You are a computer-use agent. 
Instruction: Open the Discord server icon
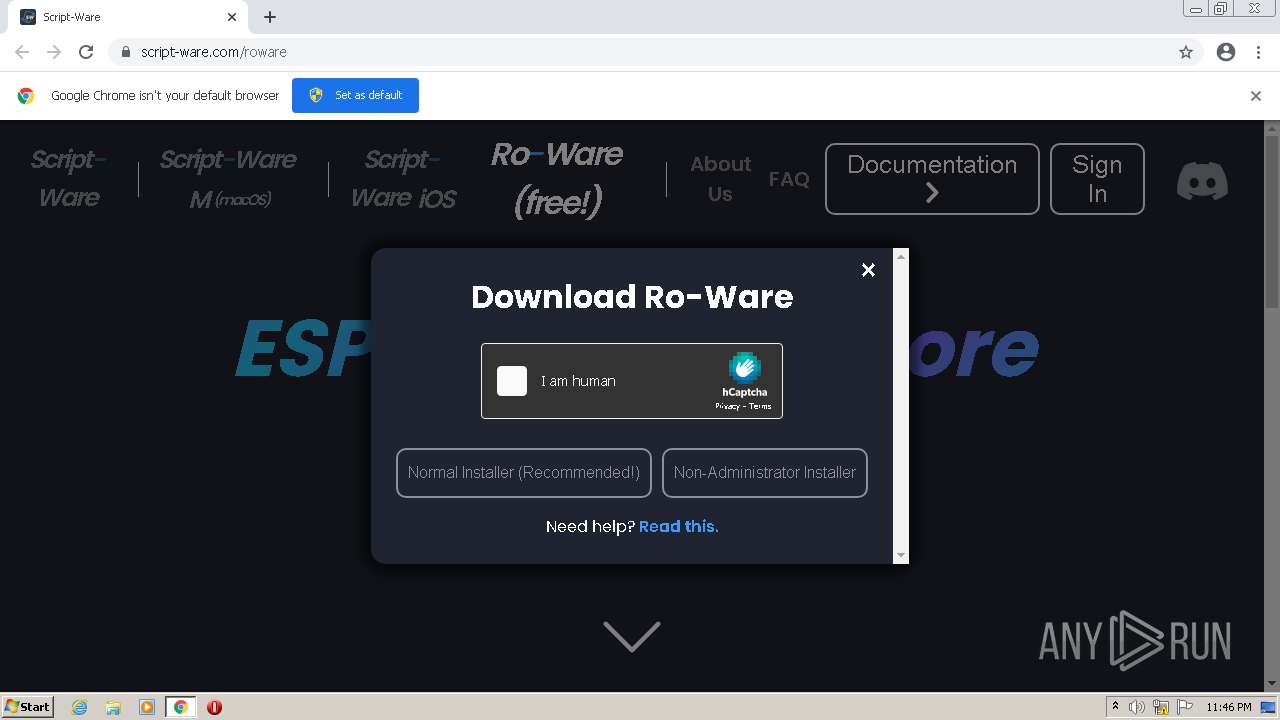click(1202, 181)
